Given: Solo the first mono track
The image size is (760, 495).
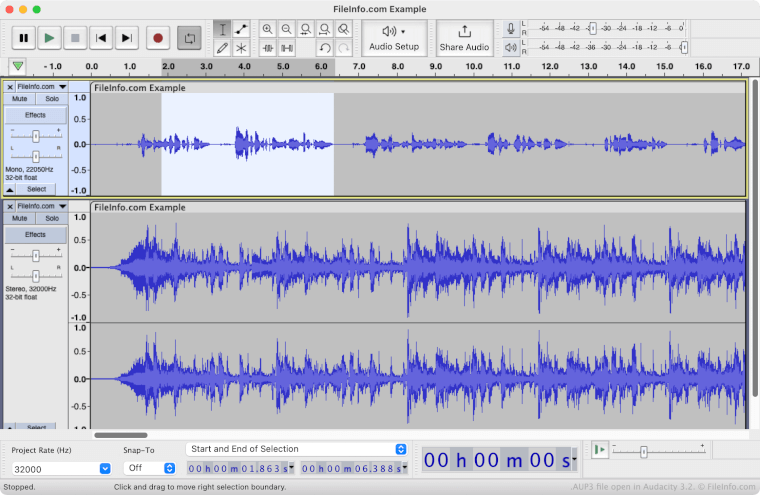Looking at the screenshot, I should (x=51, y=99).
